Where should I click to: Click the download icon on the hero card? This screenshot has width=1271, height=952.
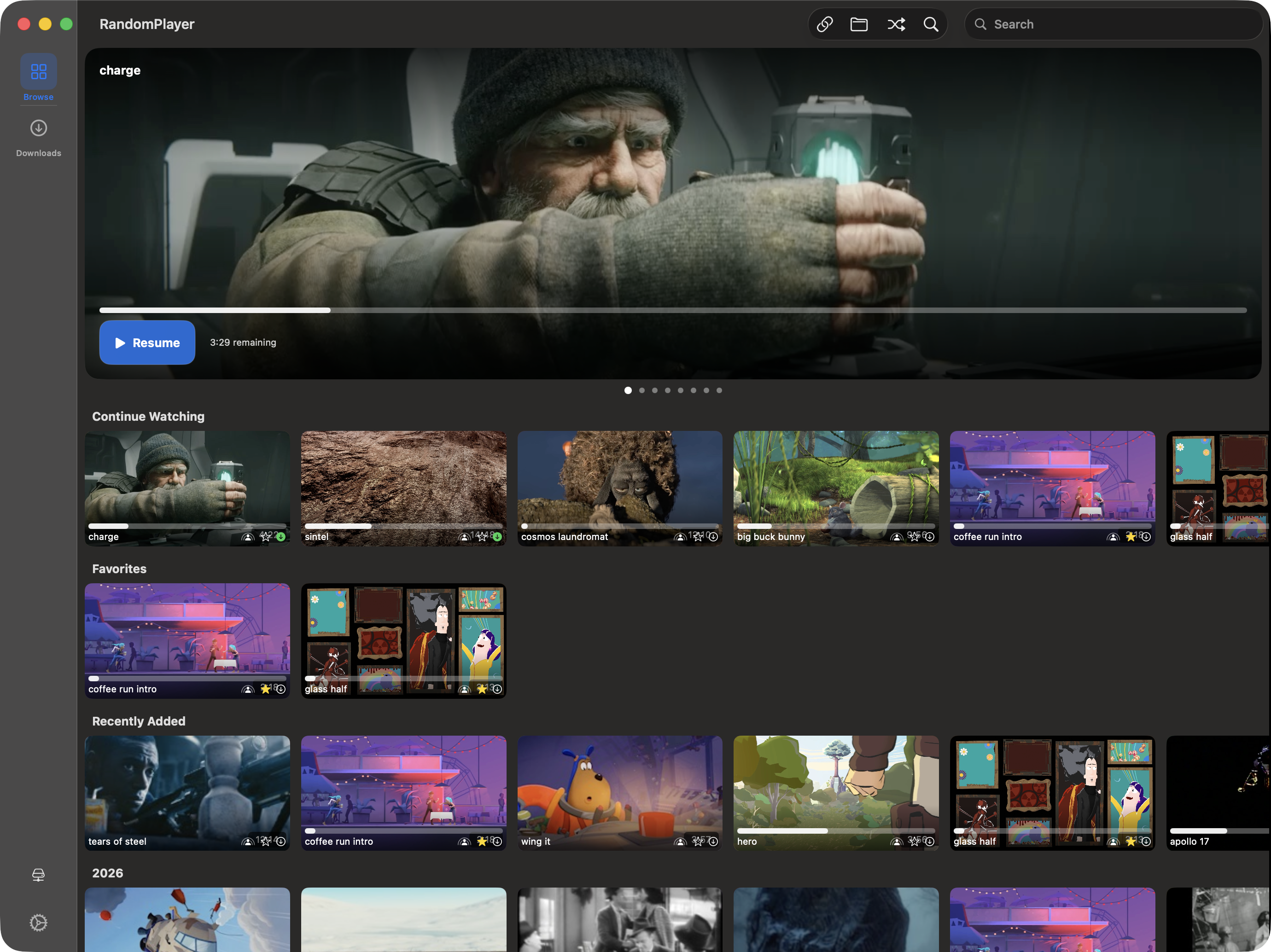(x=930, y=841)
